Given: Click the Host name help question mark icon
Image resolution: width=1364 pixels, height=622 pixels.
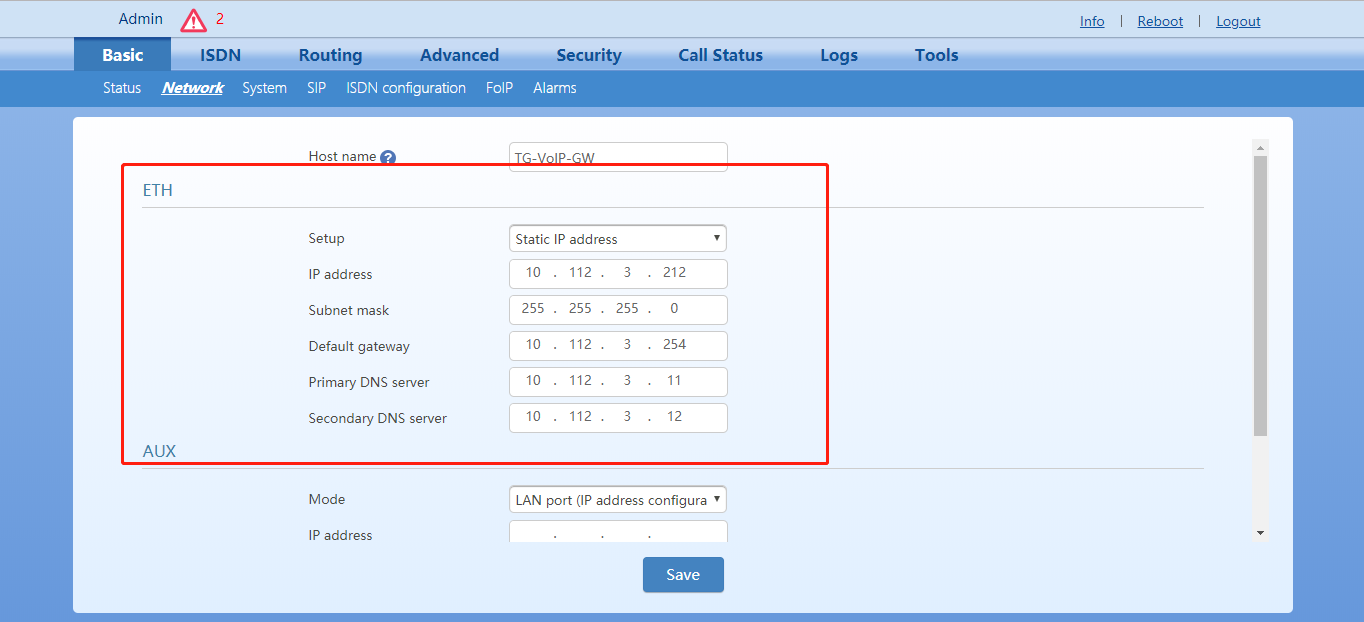Looking at the screenshot, I should click(x=388, y=157).
